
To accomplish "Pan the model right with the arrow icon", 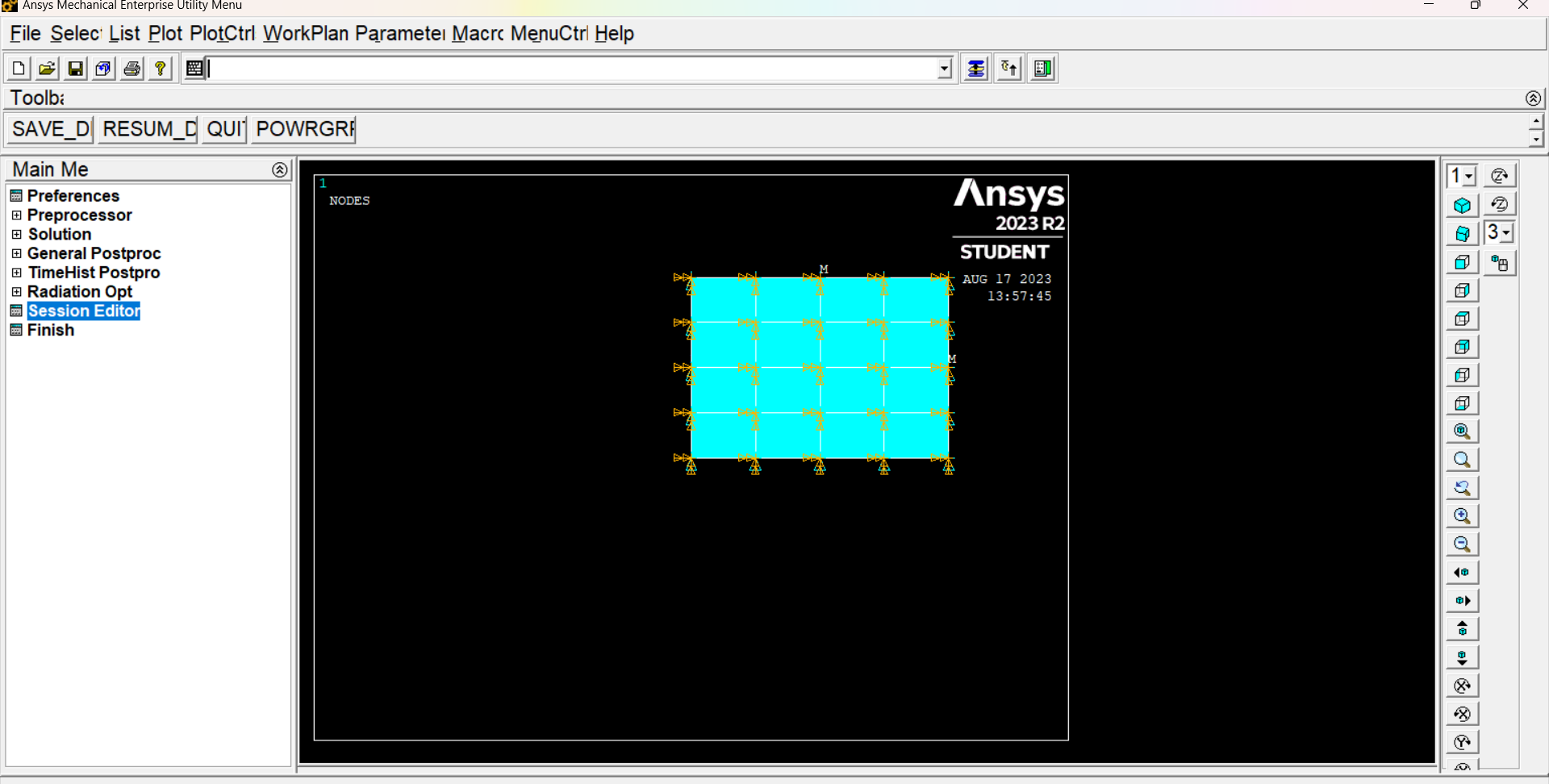I will (1462, 601).
